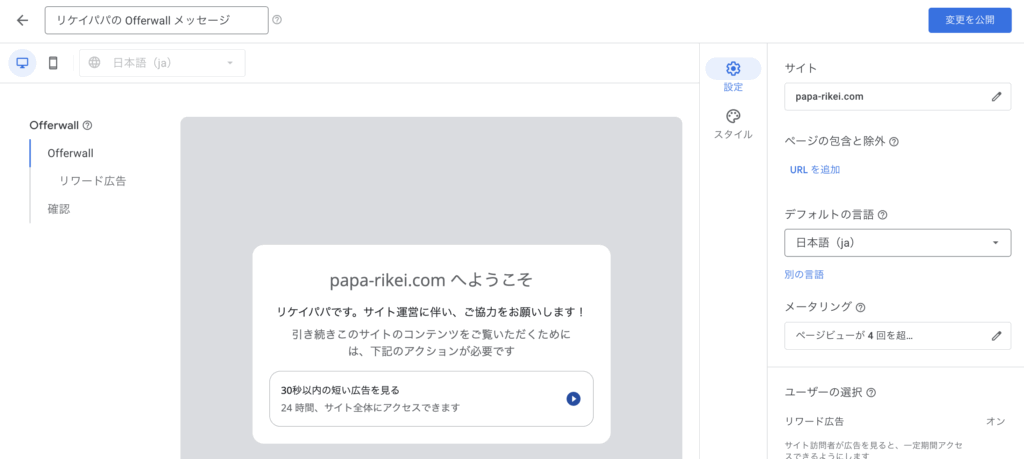Select 確認 step in left navigation
1024x459 pixels.
(x=59, y=210)
